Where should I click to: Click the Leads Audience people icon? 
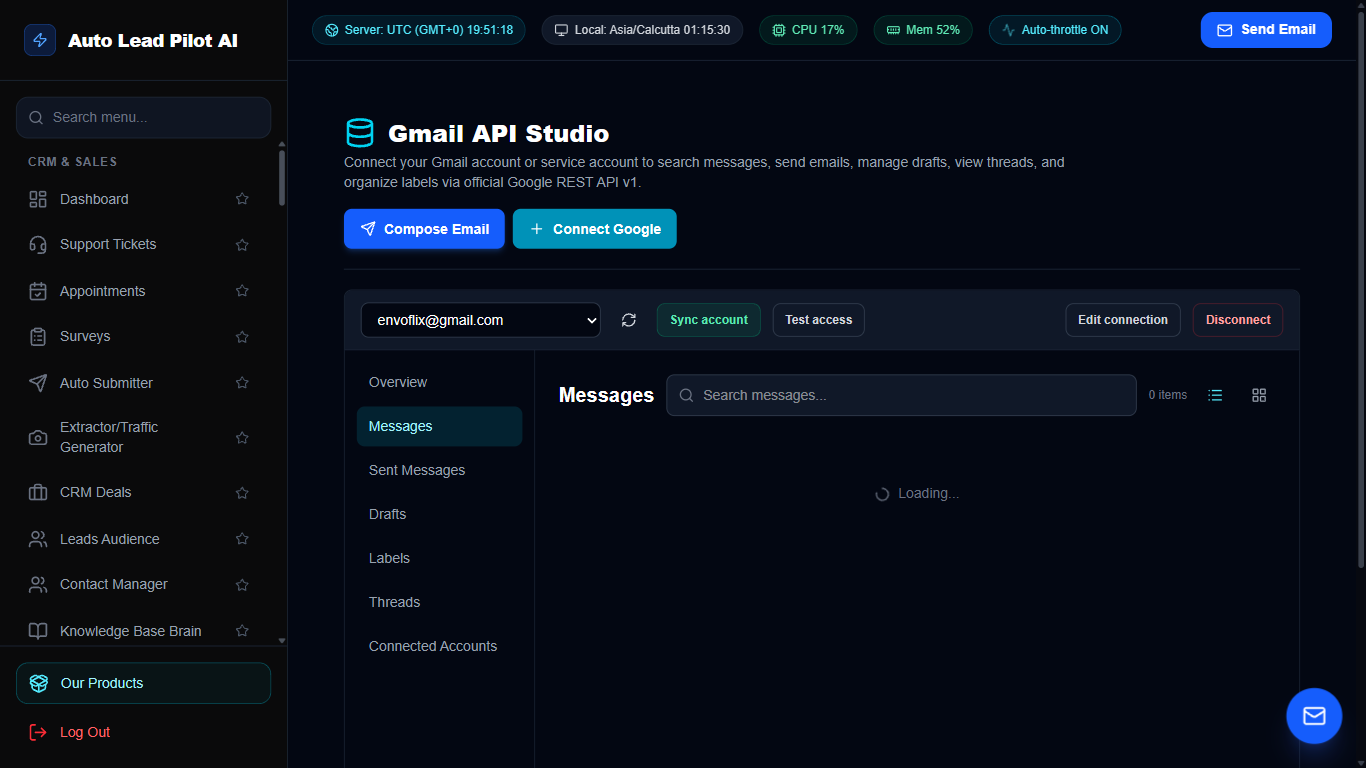point(38,539)
